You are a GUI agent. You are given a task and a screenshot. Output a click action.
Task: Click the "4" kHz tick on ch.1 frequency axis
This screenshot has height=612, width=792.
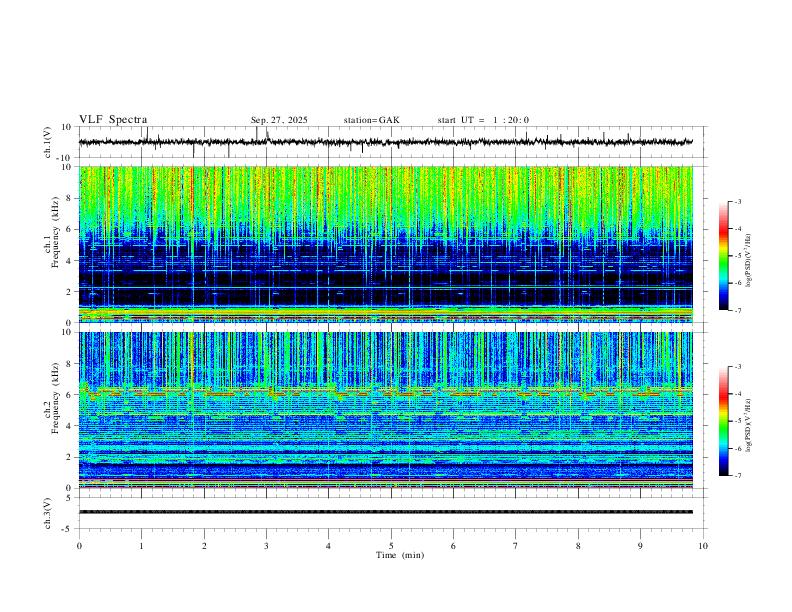click(x=69, y=261)
